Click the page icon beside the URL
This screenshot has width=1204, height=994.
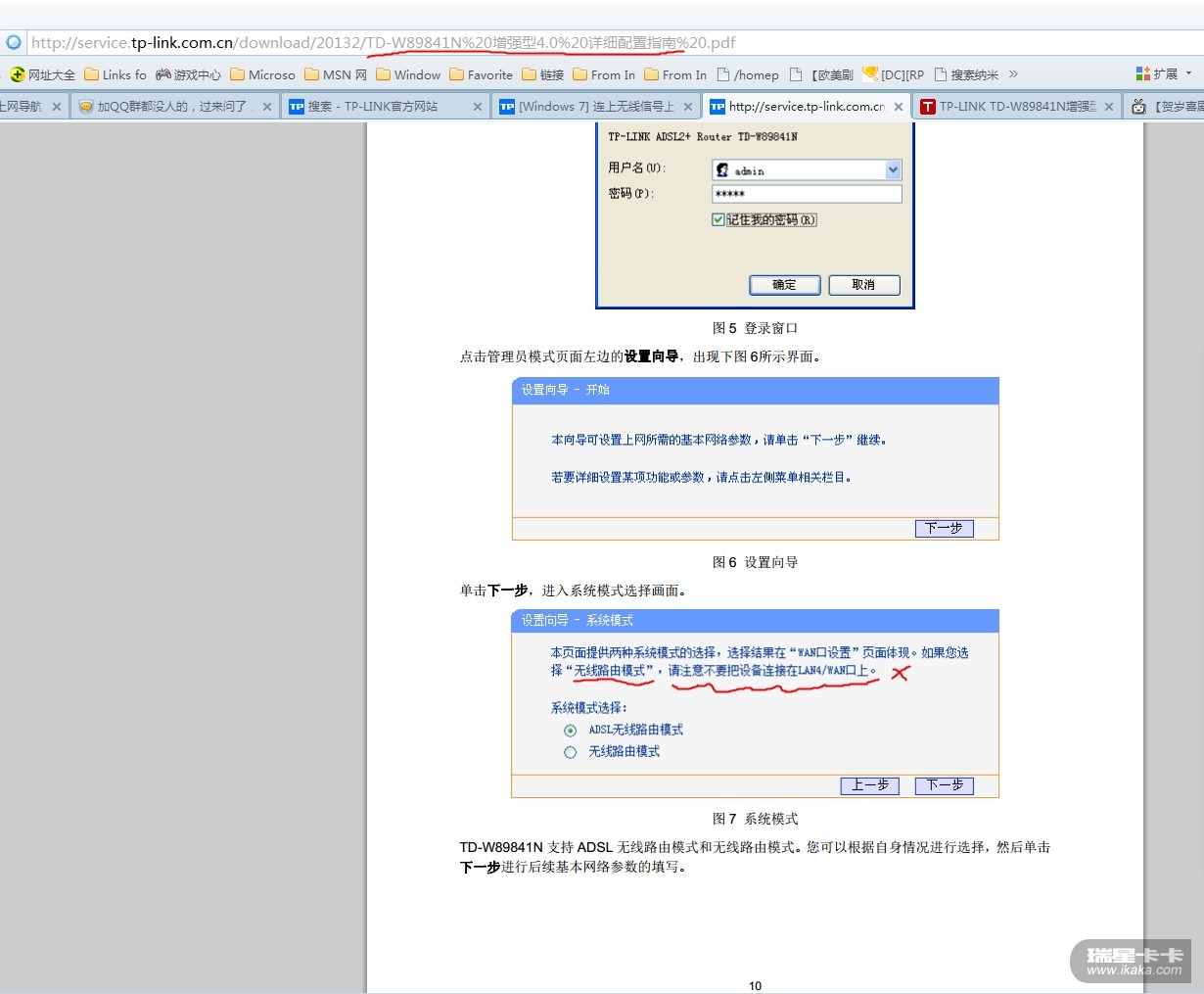click(14, 42)
